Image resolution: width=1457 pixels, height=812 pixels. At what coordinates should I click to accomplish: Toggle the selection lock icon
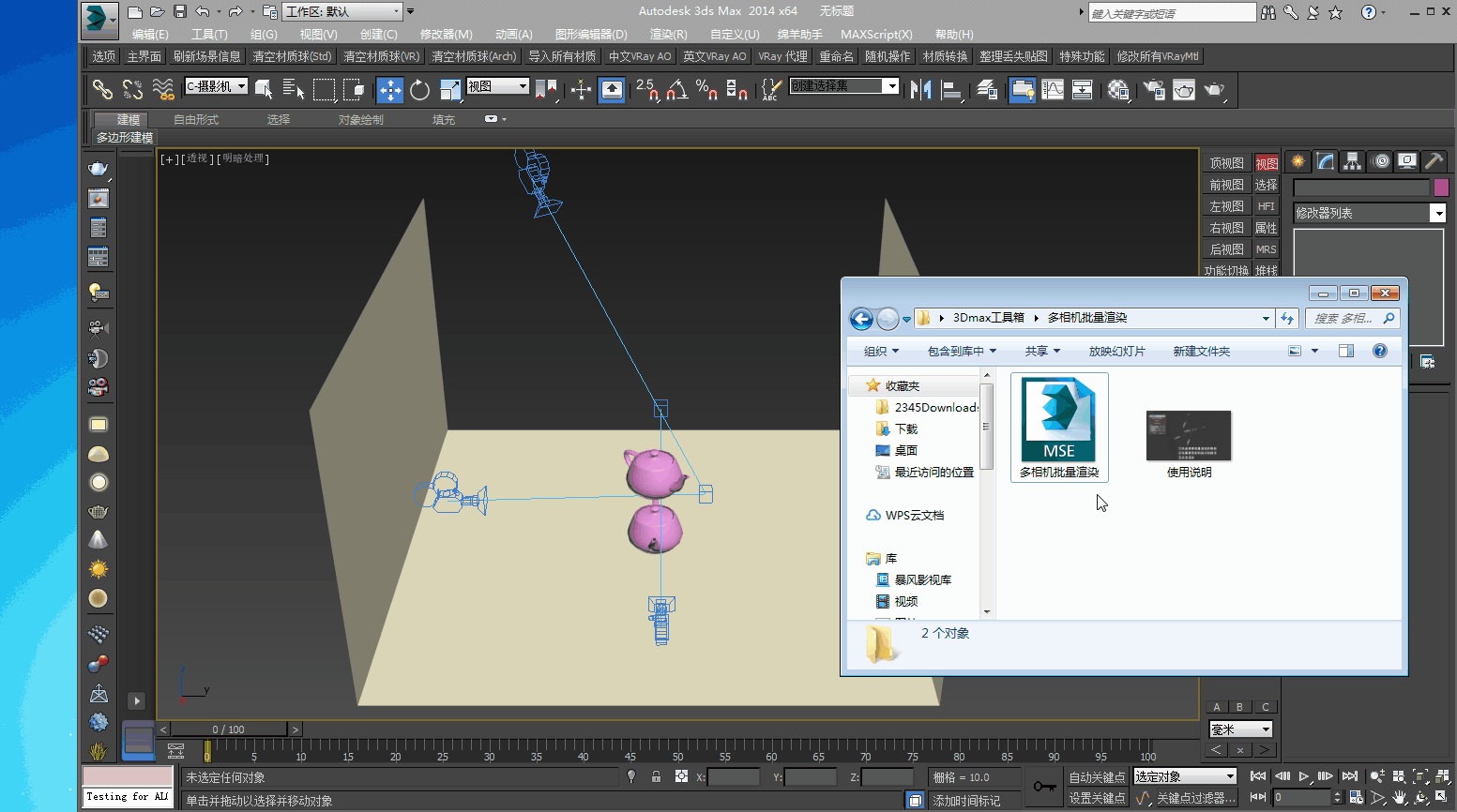(x=656, y=776)
